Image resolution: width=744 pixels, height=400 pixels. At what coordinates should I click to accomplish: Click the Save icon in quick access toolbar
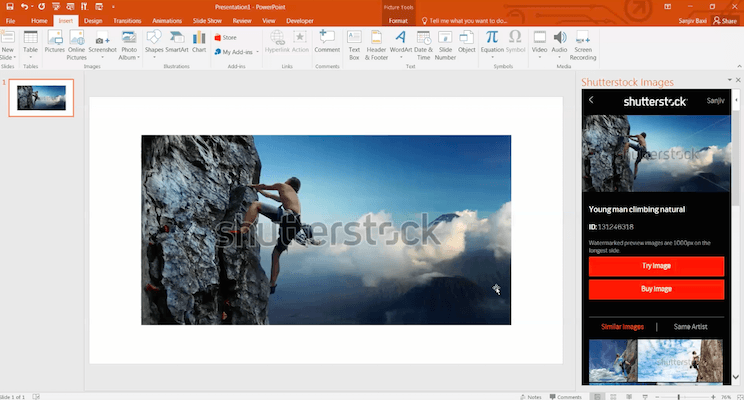click(9, 7)
